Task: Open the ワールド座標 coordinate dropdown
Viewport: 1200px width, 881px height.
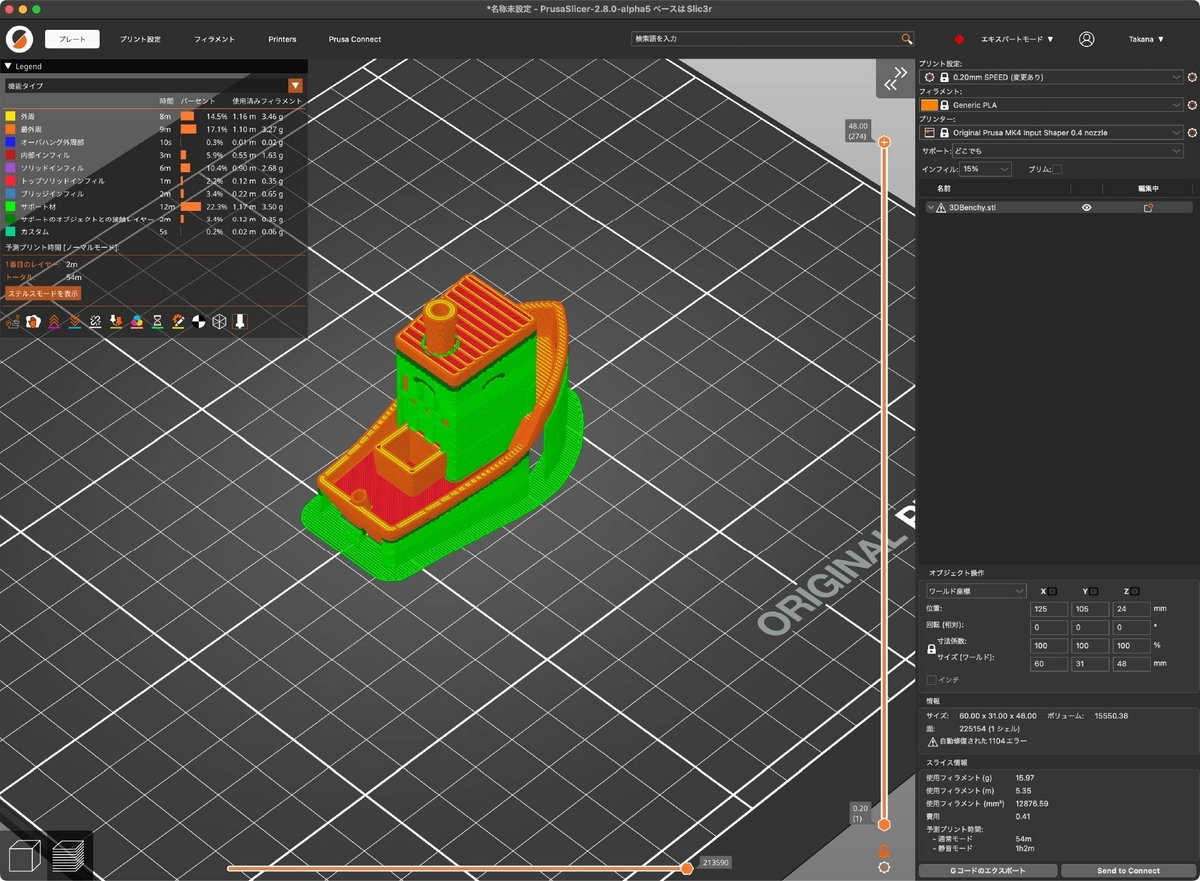Action: click(976, 591)
